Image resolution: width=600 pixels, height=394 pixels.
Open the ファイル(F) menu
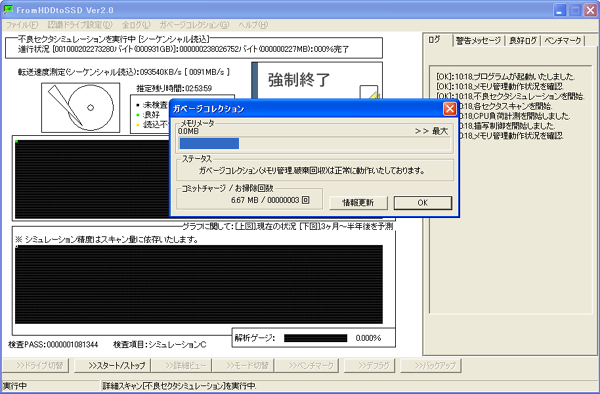tap(22, 25)
